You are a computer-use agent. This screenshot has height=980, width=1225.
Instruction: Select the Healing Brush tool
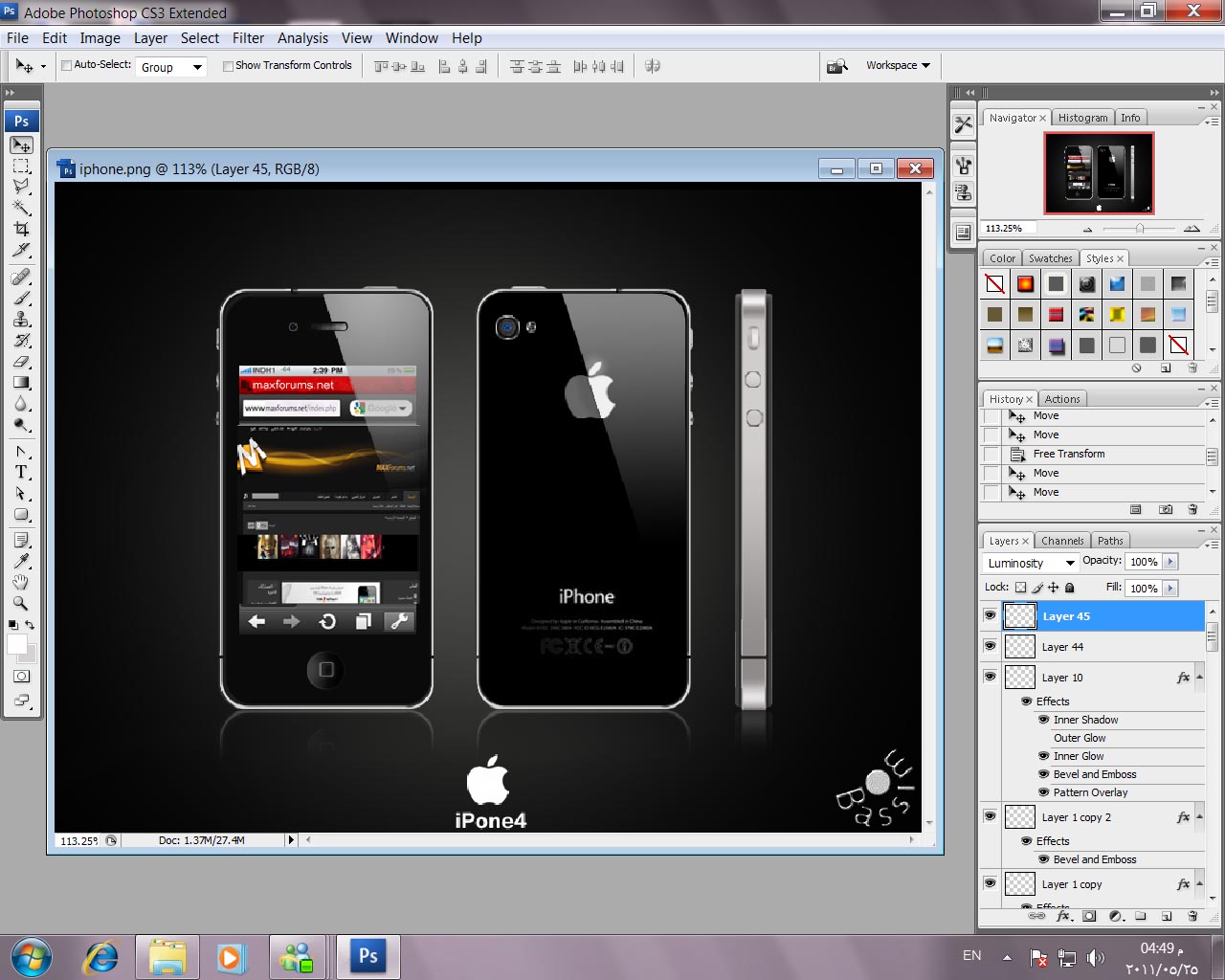pos(21,278)
